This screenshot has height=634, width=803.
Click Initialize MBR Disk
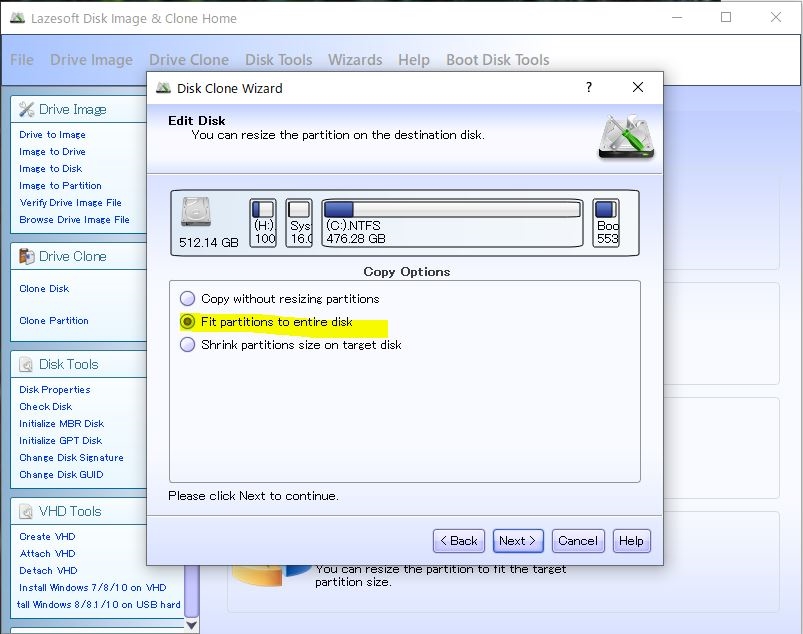pyautogui.click(x=61, y=424)
